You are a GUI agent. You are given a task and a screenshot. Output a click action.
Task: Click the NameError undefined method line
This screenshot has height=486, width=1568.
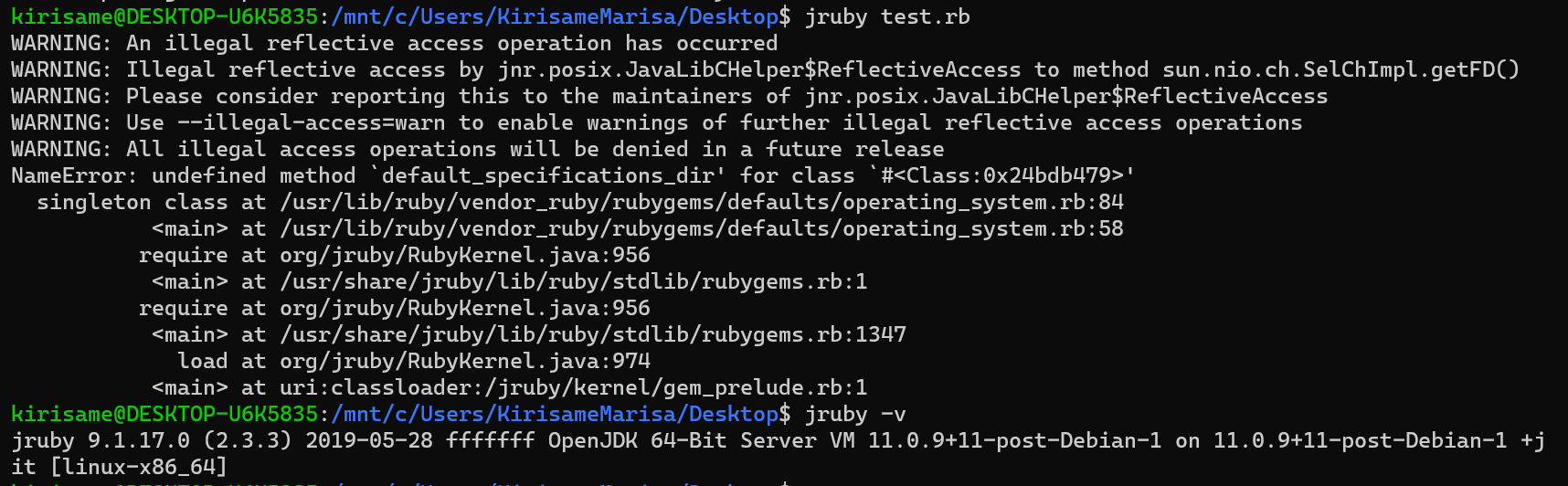pos(573,176)
